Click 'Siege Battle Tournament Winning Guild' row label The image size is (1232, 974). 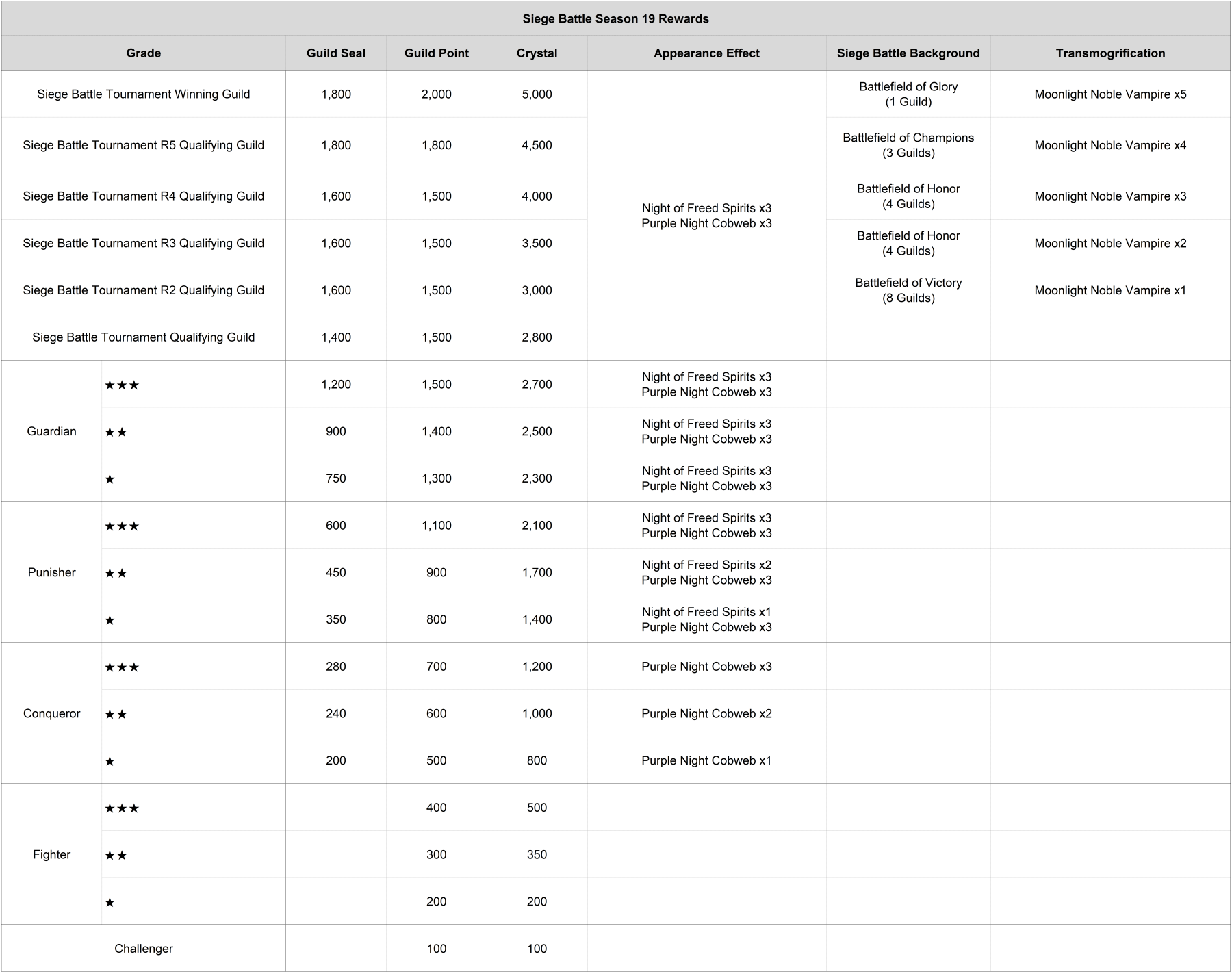tap(144, 94)
